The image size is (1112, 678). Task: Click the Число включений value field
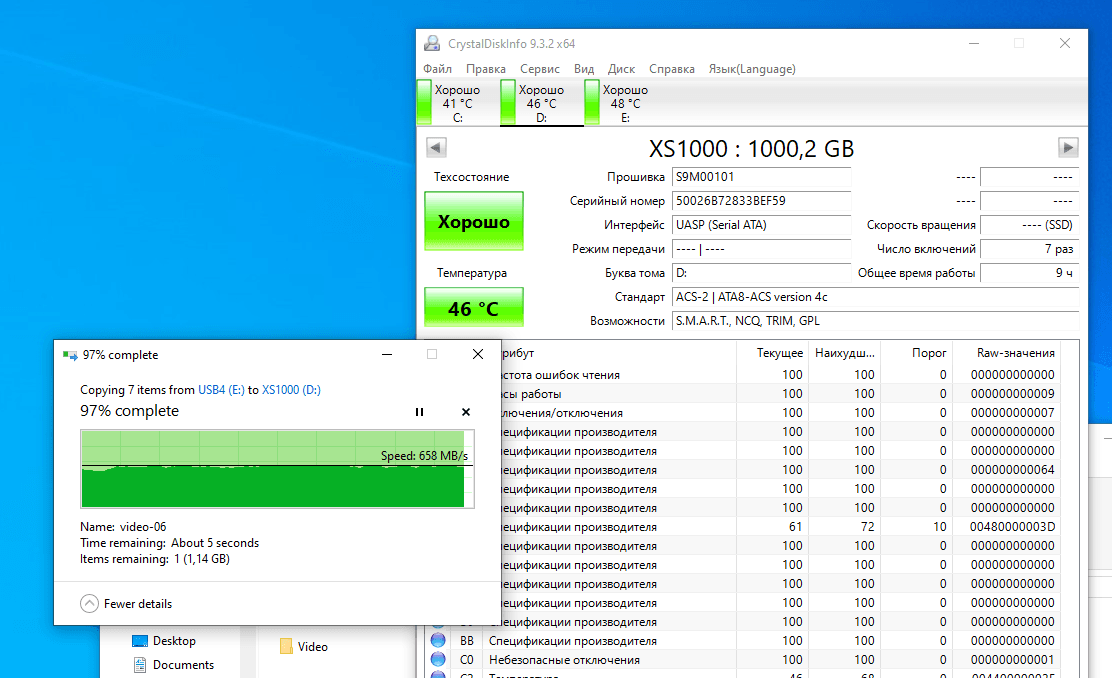point(1029,249)
